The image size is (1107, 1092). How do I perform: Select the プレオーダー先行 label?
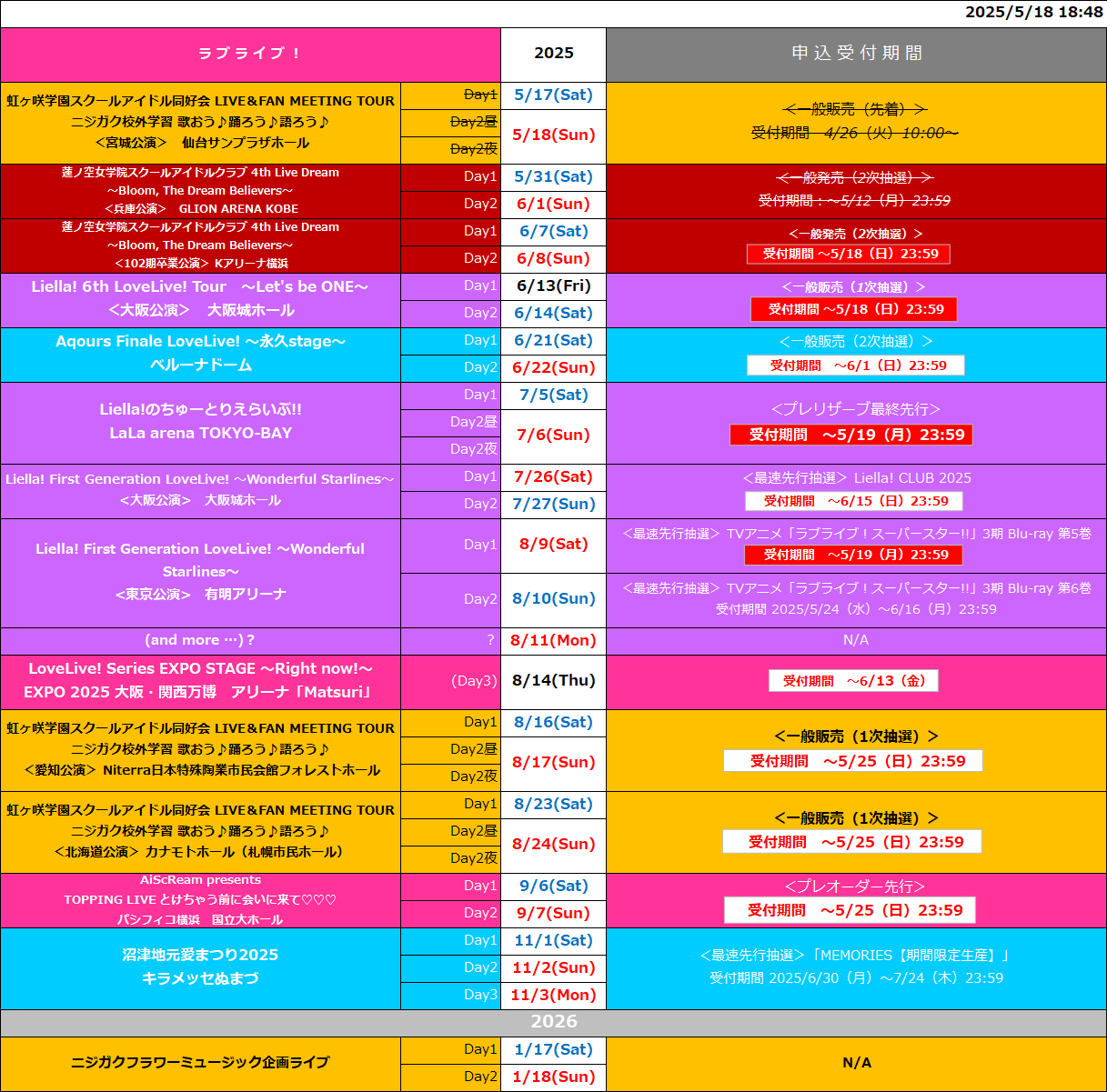click(x=855, y=887)
